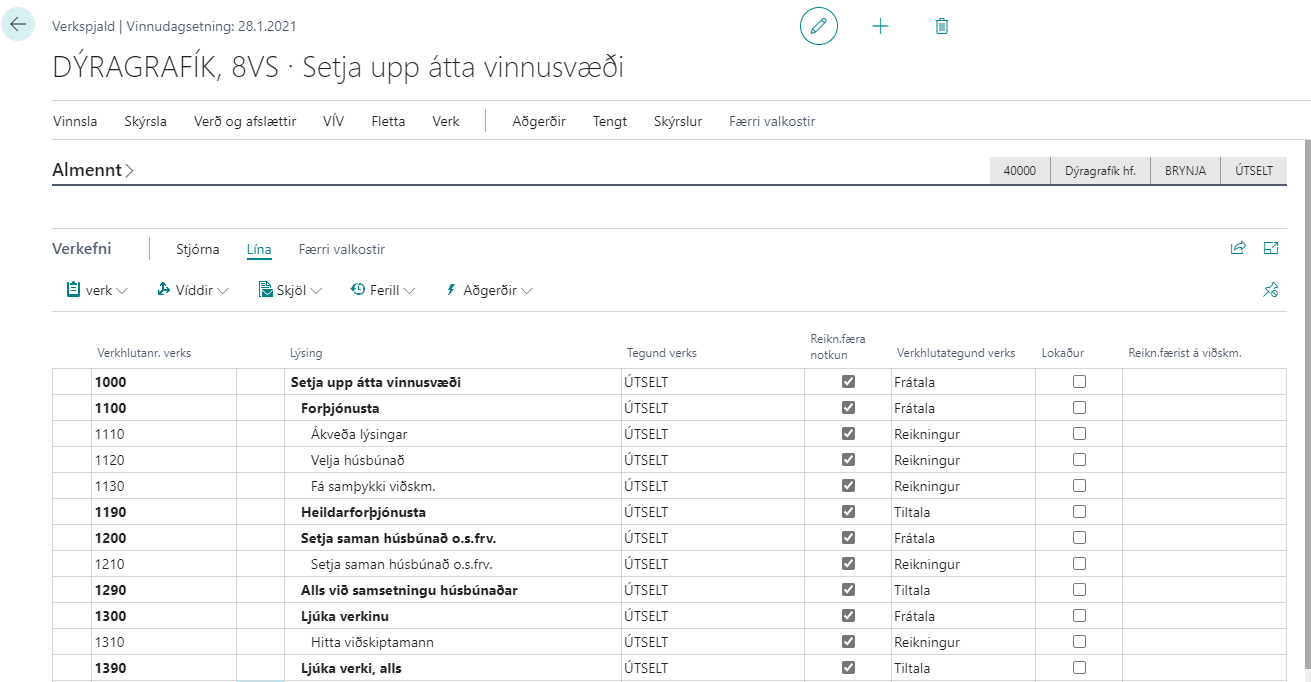
Task: Click Færri valkostir in the top menu
Action: point(772,121)
